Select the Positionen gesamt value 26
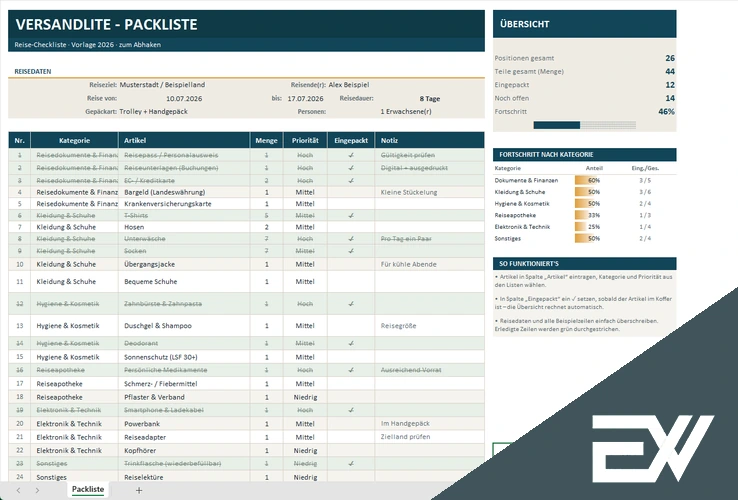 point(670,58)
